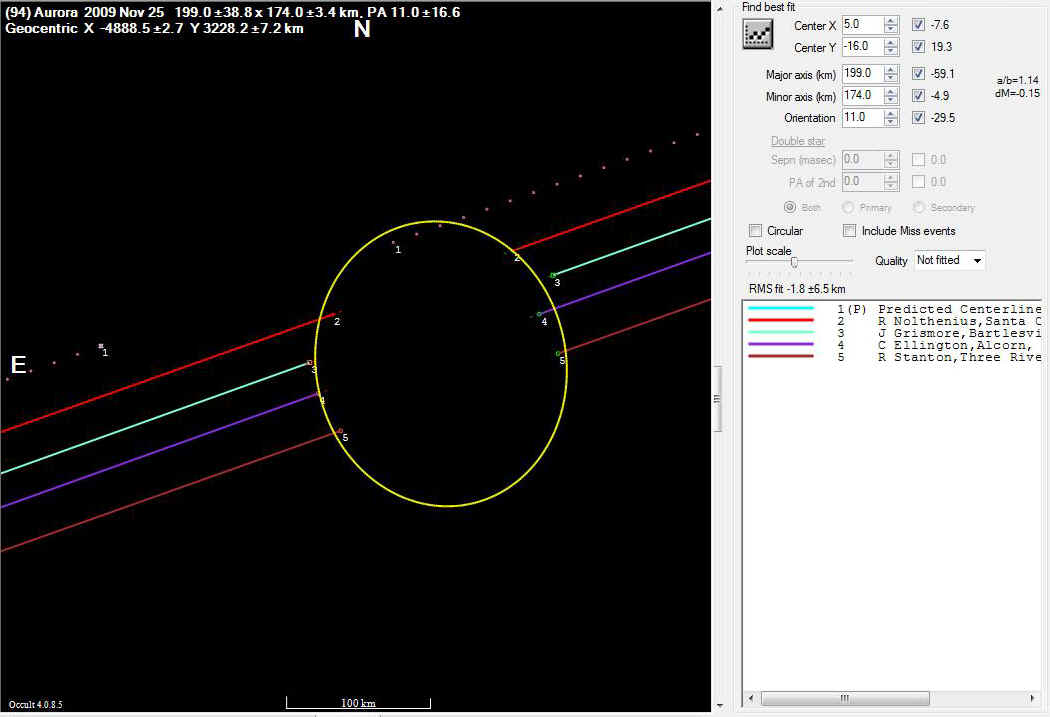The image size is (1050, 717).
Task: Enable Include Miss events checkbox
Action: [x=849, y=231]
